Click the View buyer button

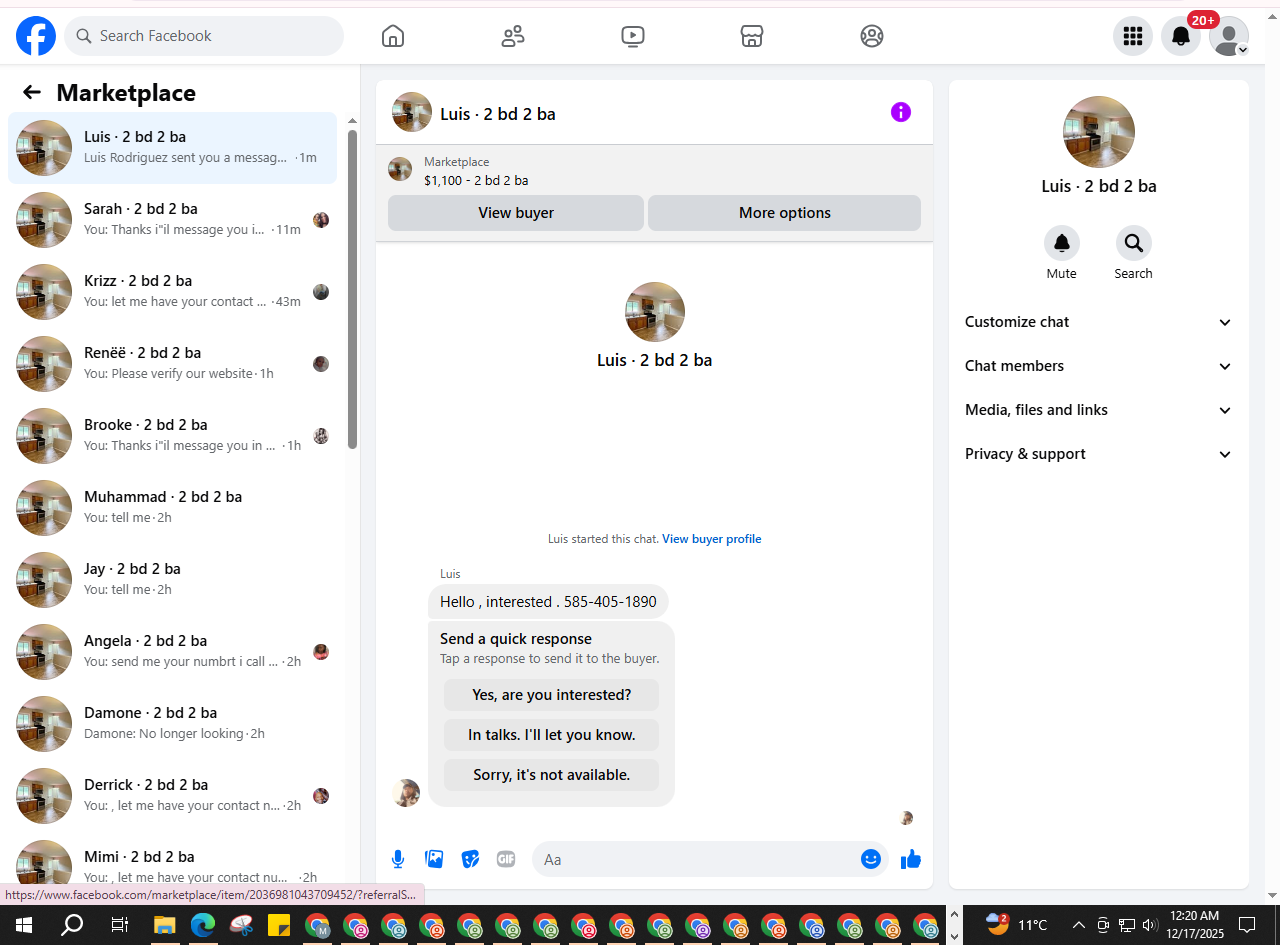516,213
